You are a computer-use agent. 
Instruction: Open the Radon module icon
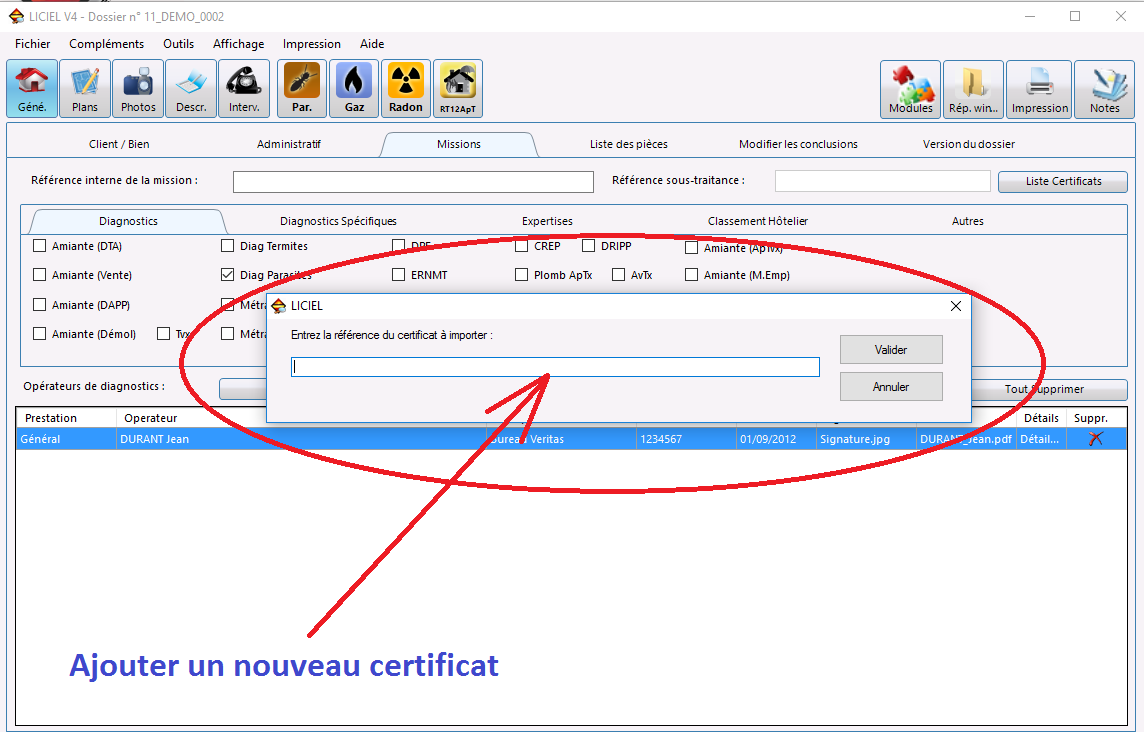[406, 88]
